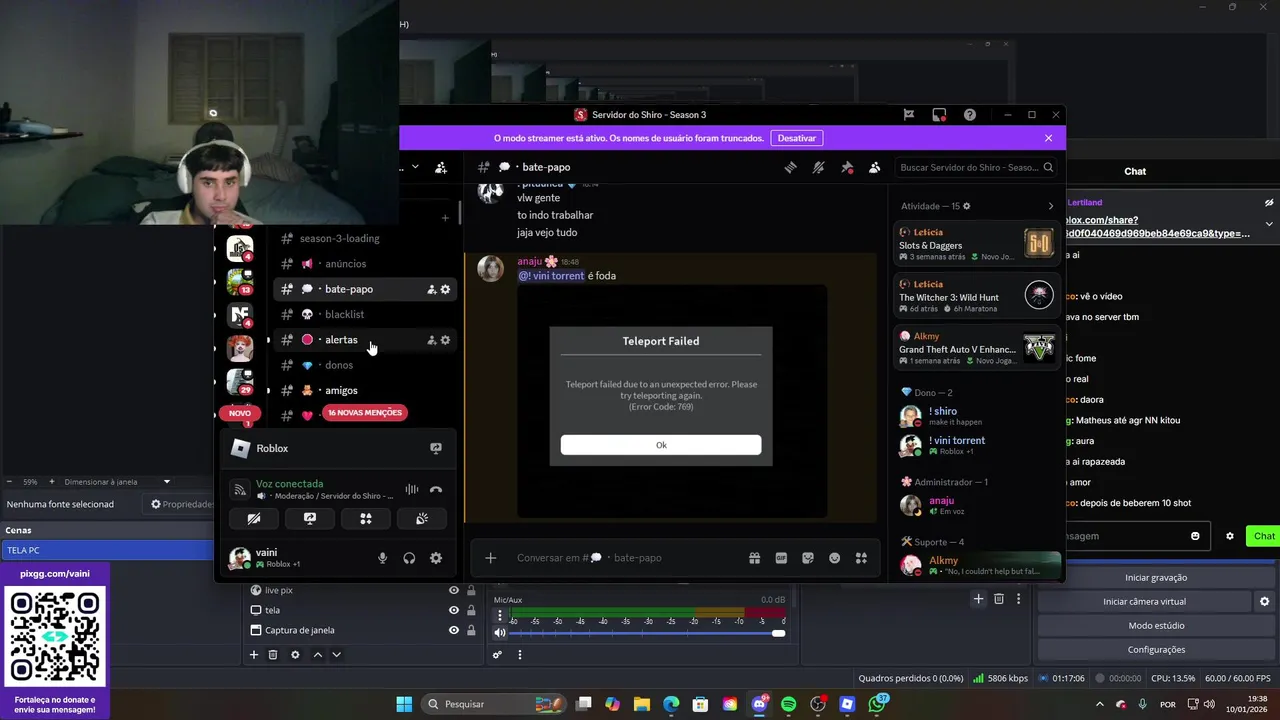Image resolution: width=1280 pixels, height=720 pixels.
Task: Open Discord help question-mark icon
Action: (970, 115)
